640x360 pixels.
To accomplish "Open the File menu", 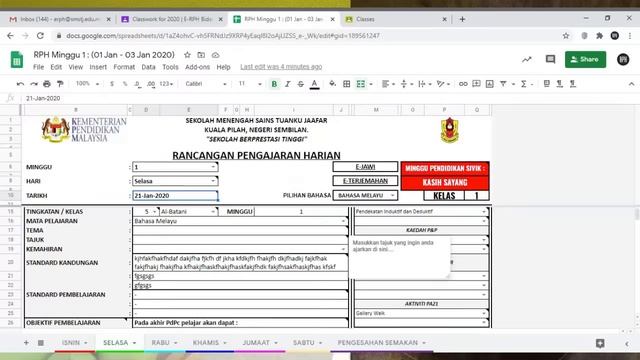I will coord(38,67).
